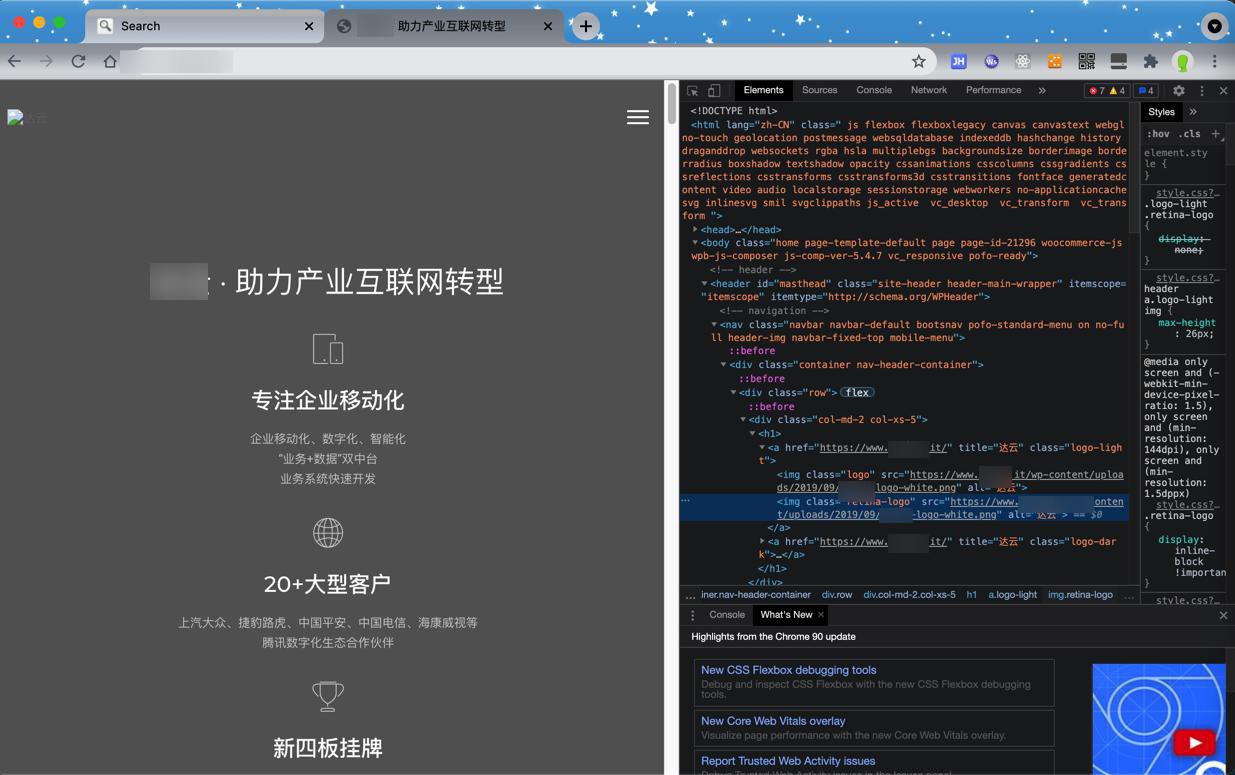Click the JH extension icon
Viewport: 1235px width, 775px height.
point(958,61)
